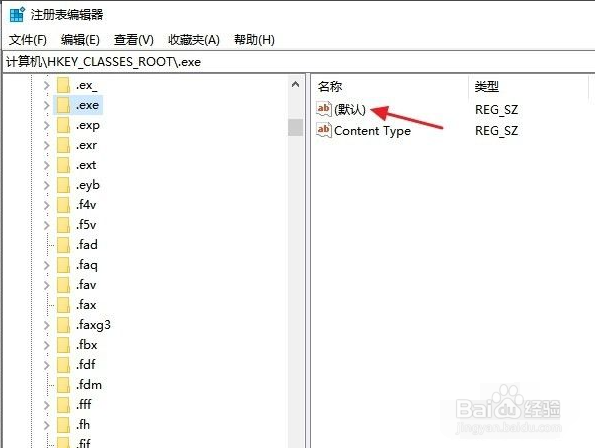The image size is (595, 448).
Task: Click the .fh folder icon
Action: coord(63,425)
